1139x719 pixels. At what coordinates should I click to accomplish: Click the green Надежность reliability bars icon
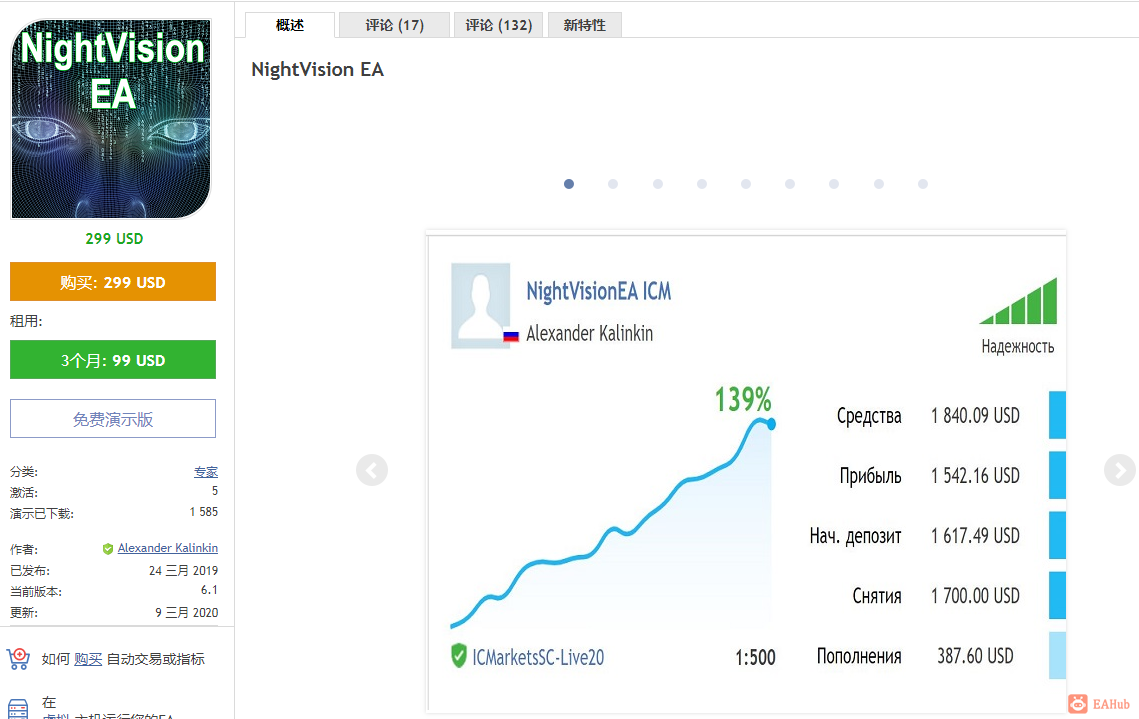click(1018, 301)
